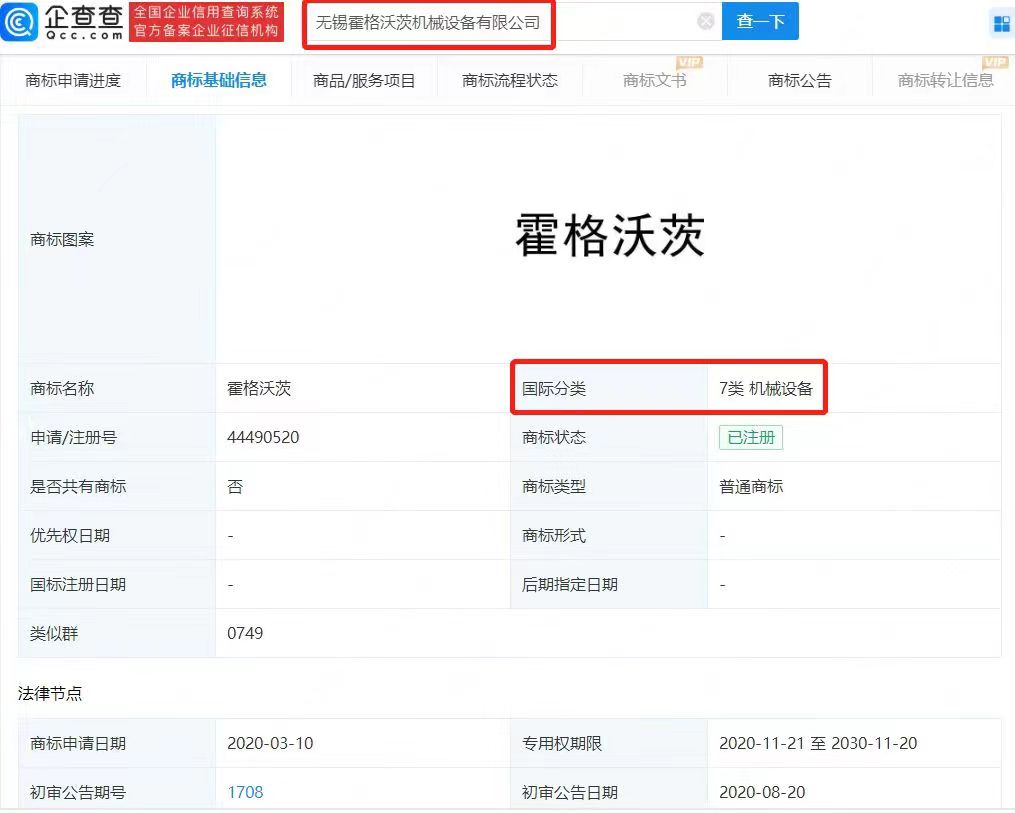
Task: Click the Qcc logo icon
Action: [20, 21]
